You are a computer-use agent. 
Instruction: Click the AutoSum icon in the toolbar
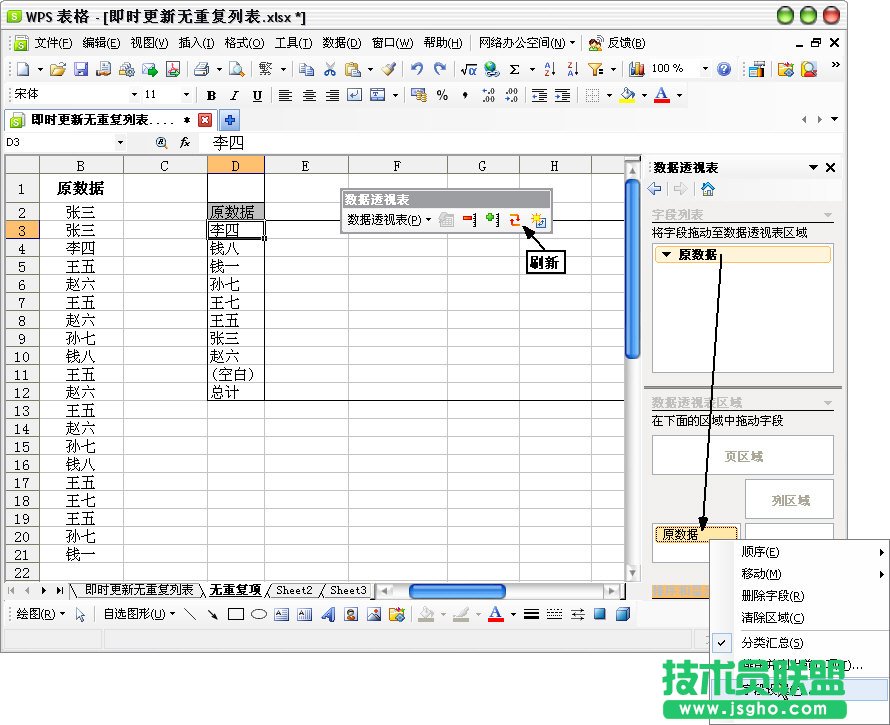[515, 70]
